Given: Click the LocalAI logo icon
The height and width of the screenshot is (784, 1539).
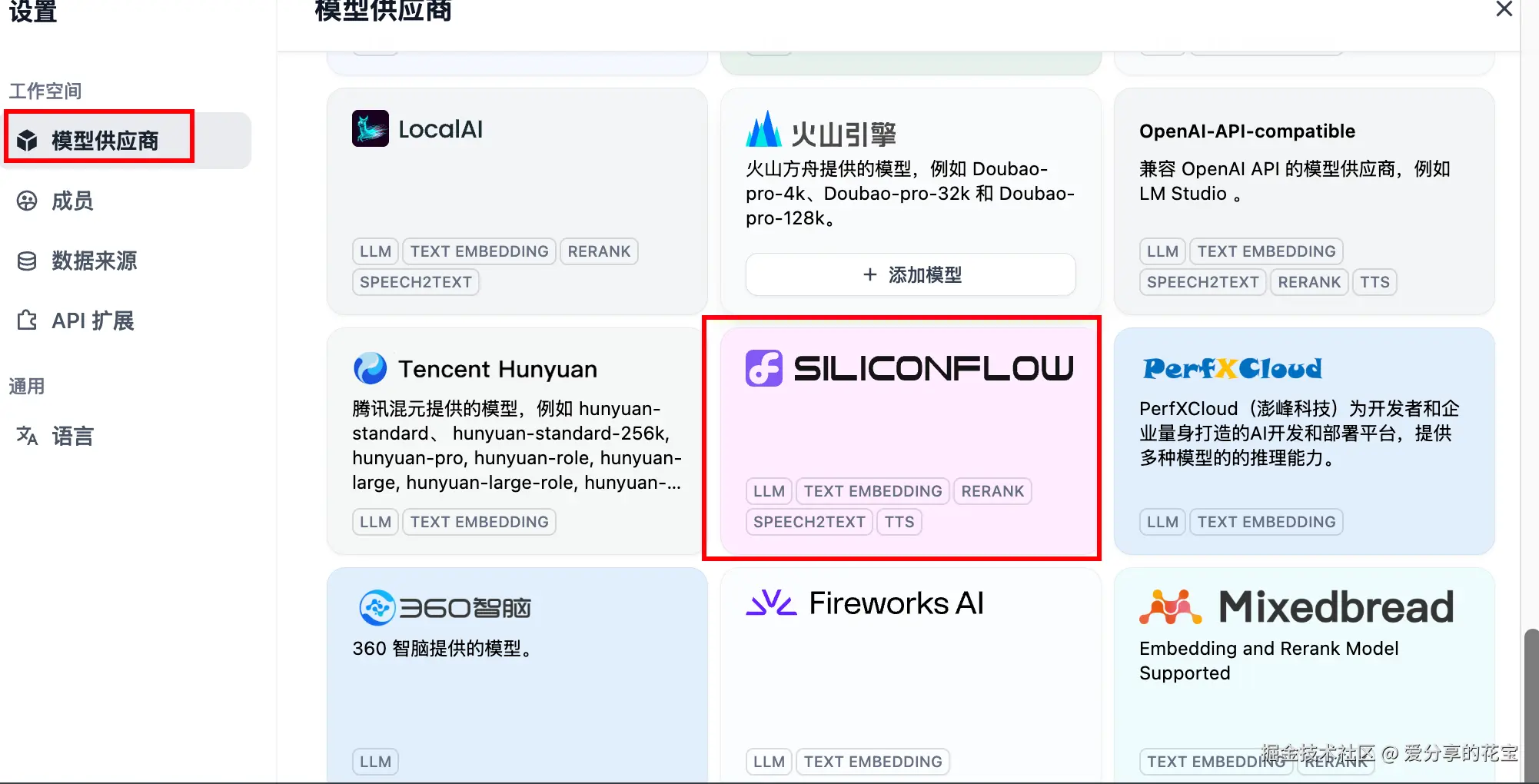Looking at the screenshot, I should pyautogui.click(x=371, y=128).
